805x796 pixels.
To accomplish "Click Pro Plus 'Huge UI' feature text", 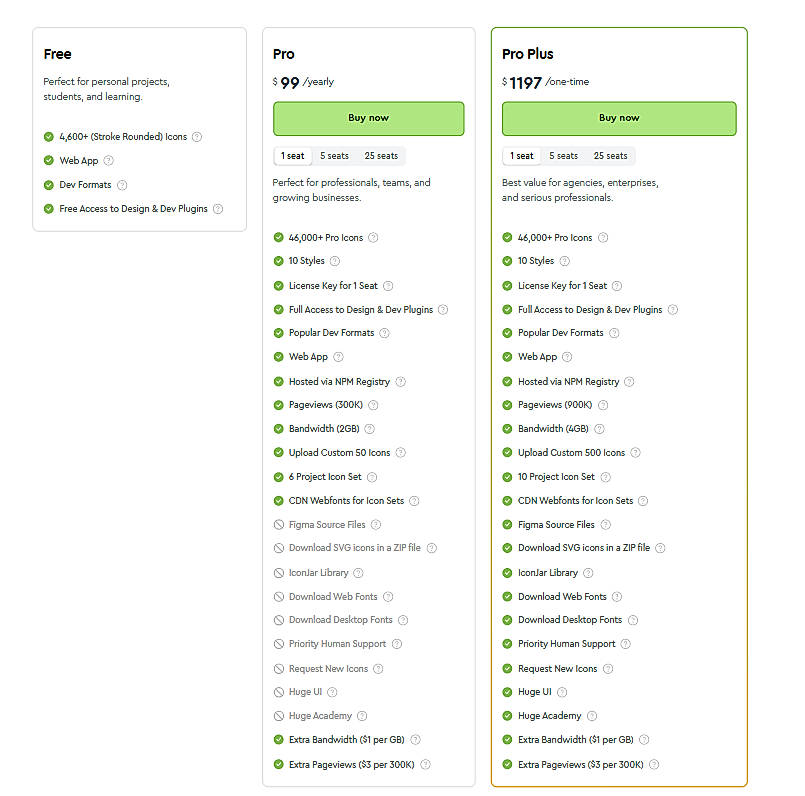I will tap(534, 692).
